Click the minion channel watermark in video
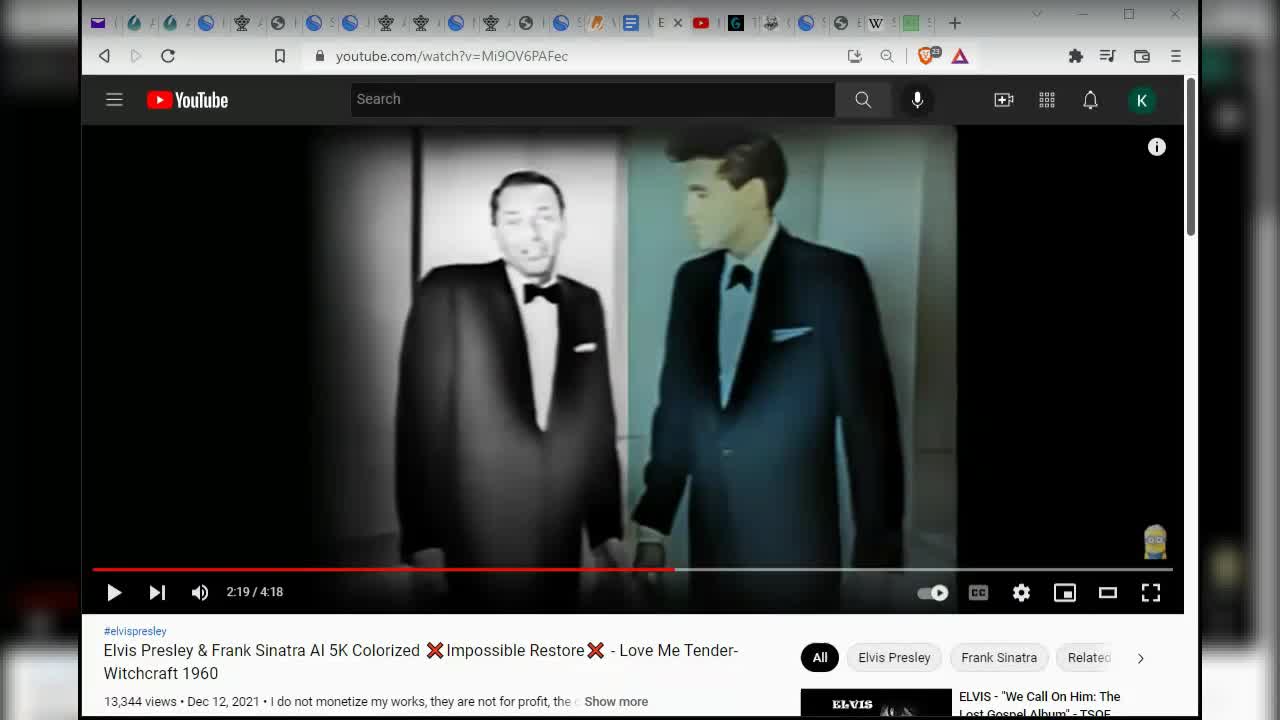The image size is (1280, 720). pos(1155,542)
